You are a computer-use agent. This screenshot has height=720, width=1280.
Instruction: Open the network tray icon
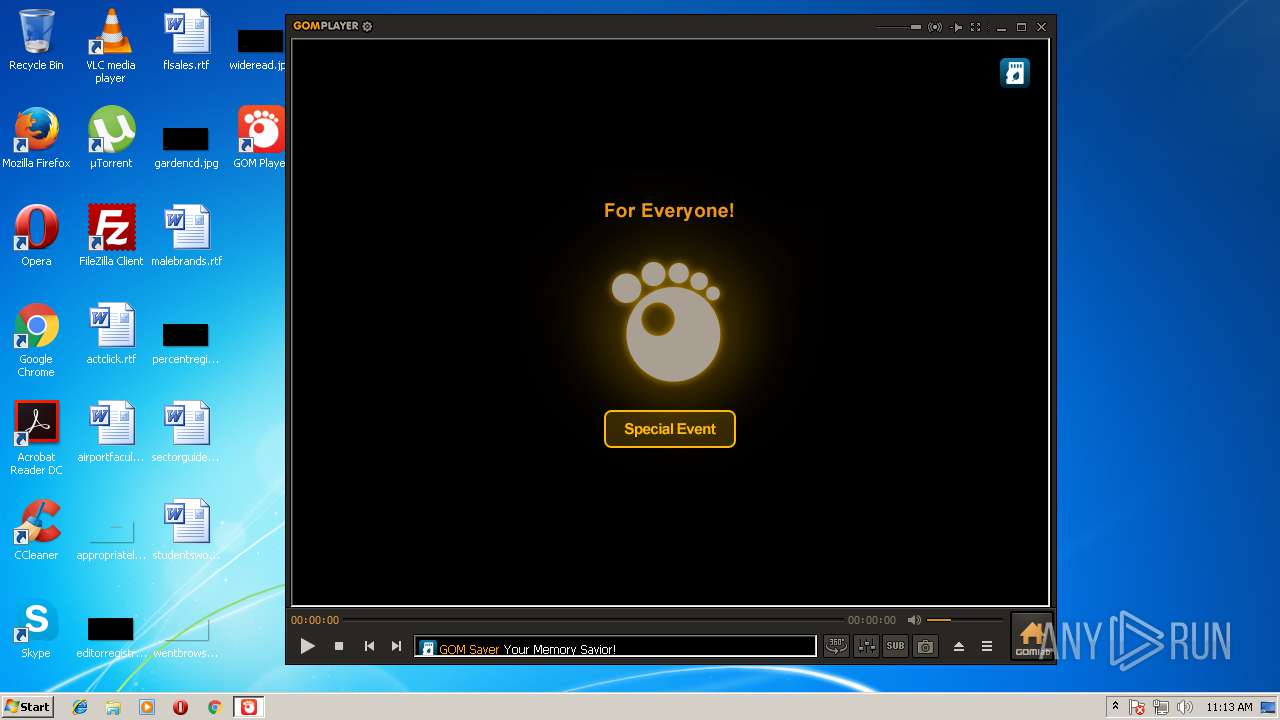[1161, 707]
